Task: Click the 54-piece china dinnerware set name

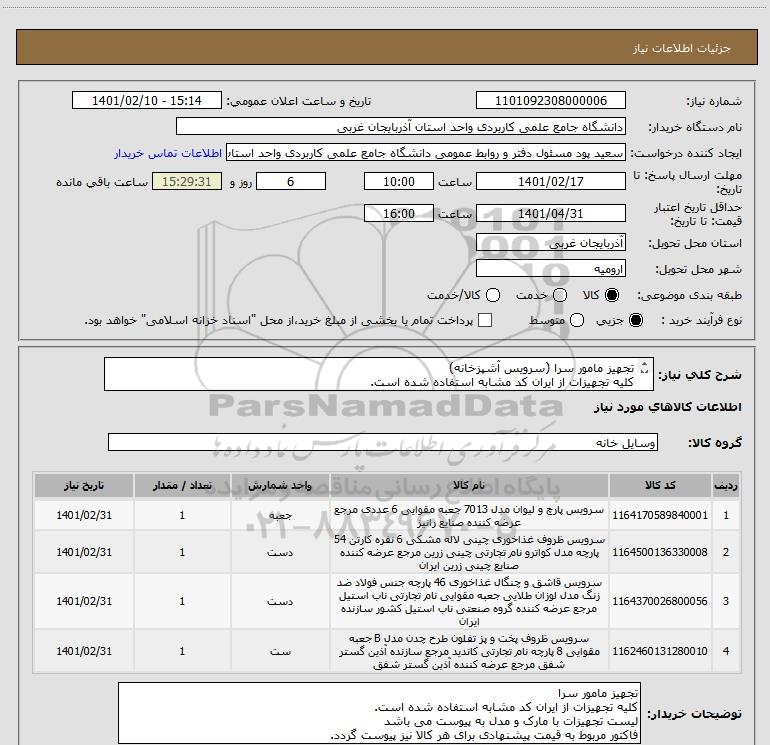Action: point(469,552)
